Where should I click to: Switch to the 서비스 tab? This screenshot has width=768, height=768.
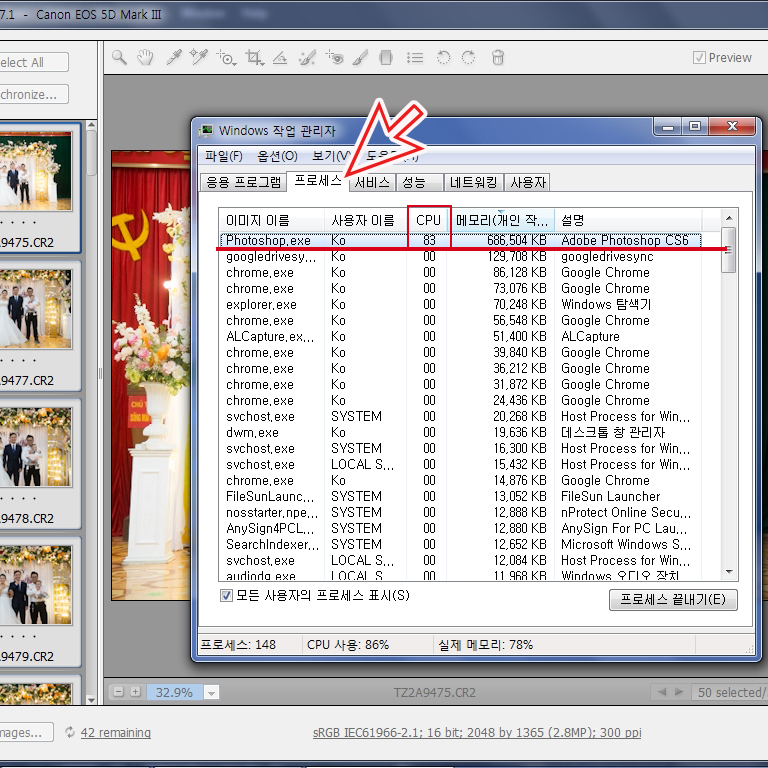pos(372,183)
